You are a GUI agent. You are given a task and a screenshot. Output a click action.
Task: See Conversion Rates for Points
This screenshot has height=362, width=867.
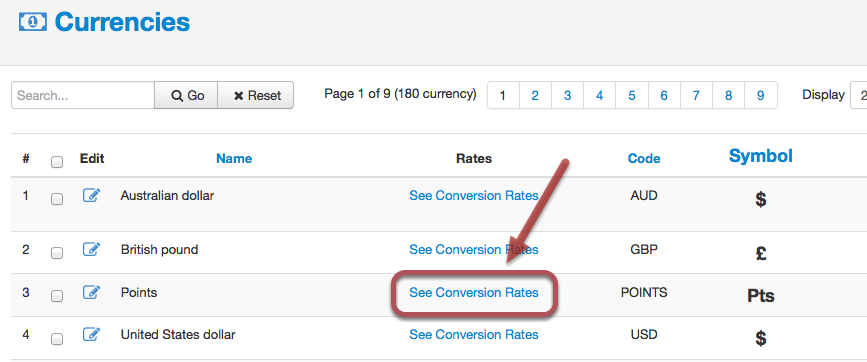click(474, 292)
